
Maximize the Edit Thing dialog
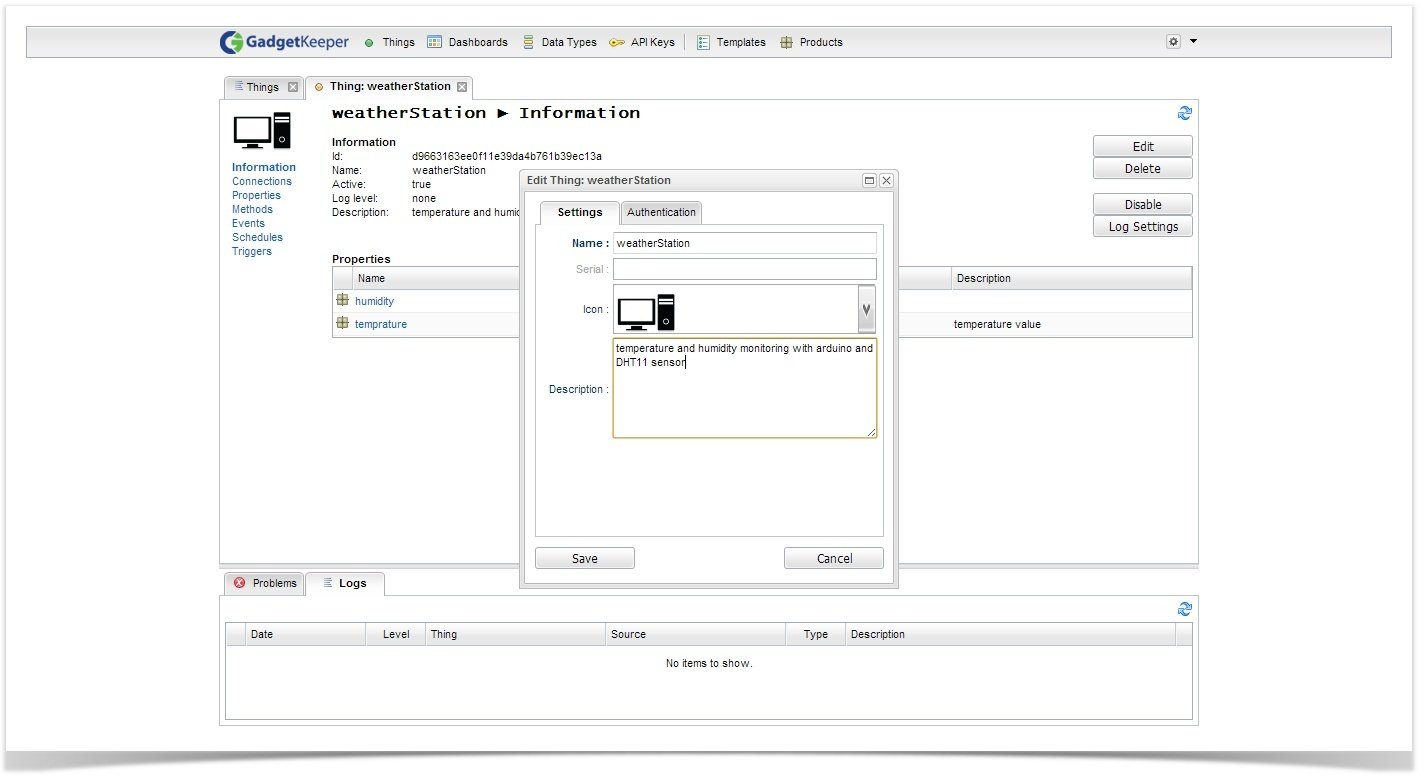pyautogui.click(x=869, y=180)
